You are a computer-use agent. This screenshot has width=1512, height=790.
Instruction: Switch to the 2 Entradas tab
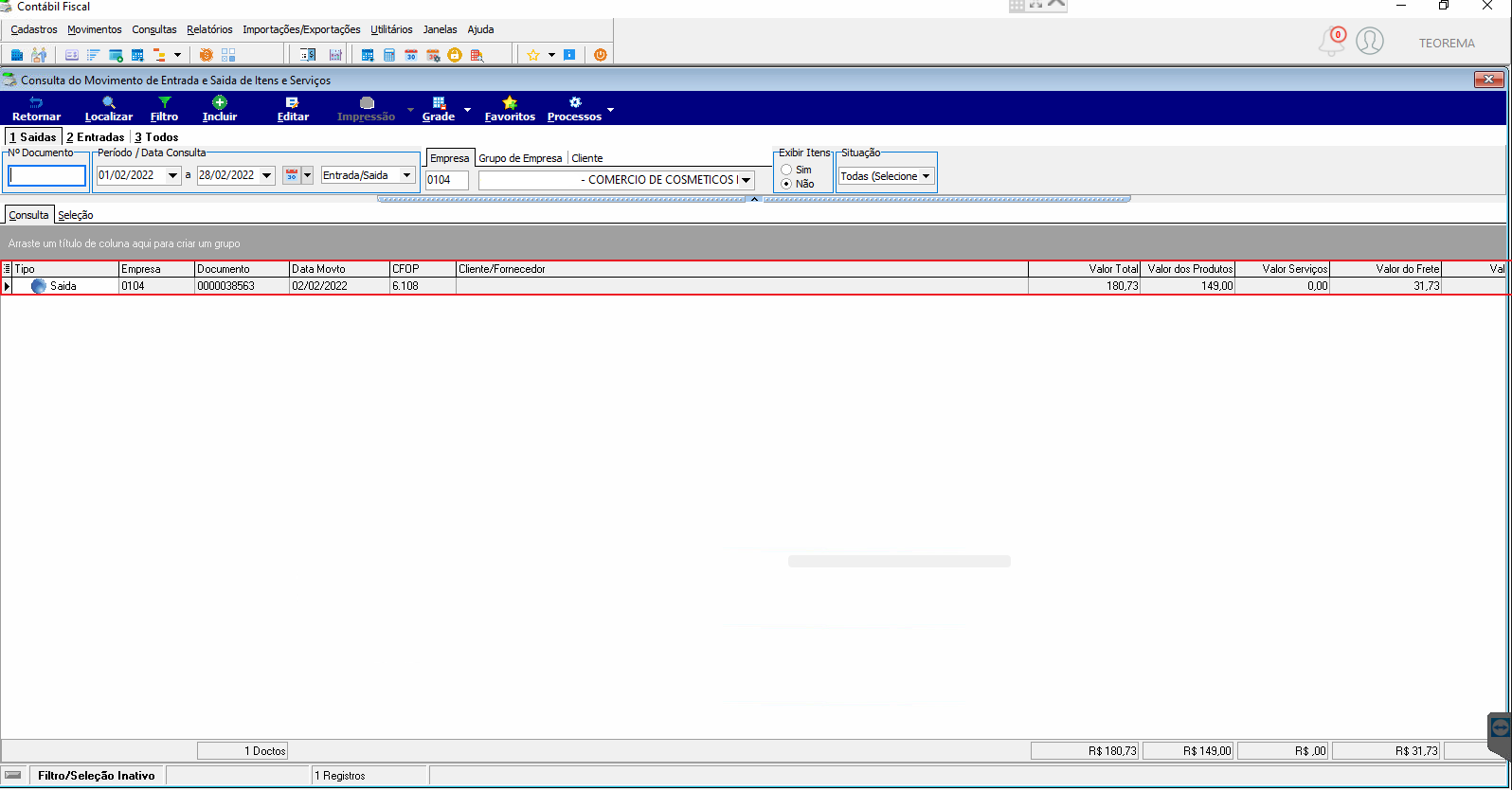(96, 137)
